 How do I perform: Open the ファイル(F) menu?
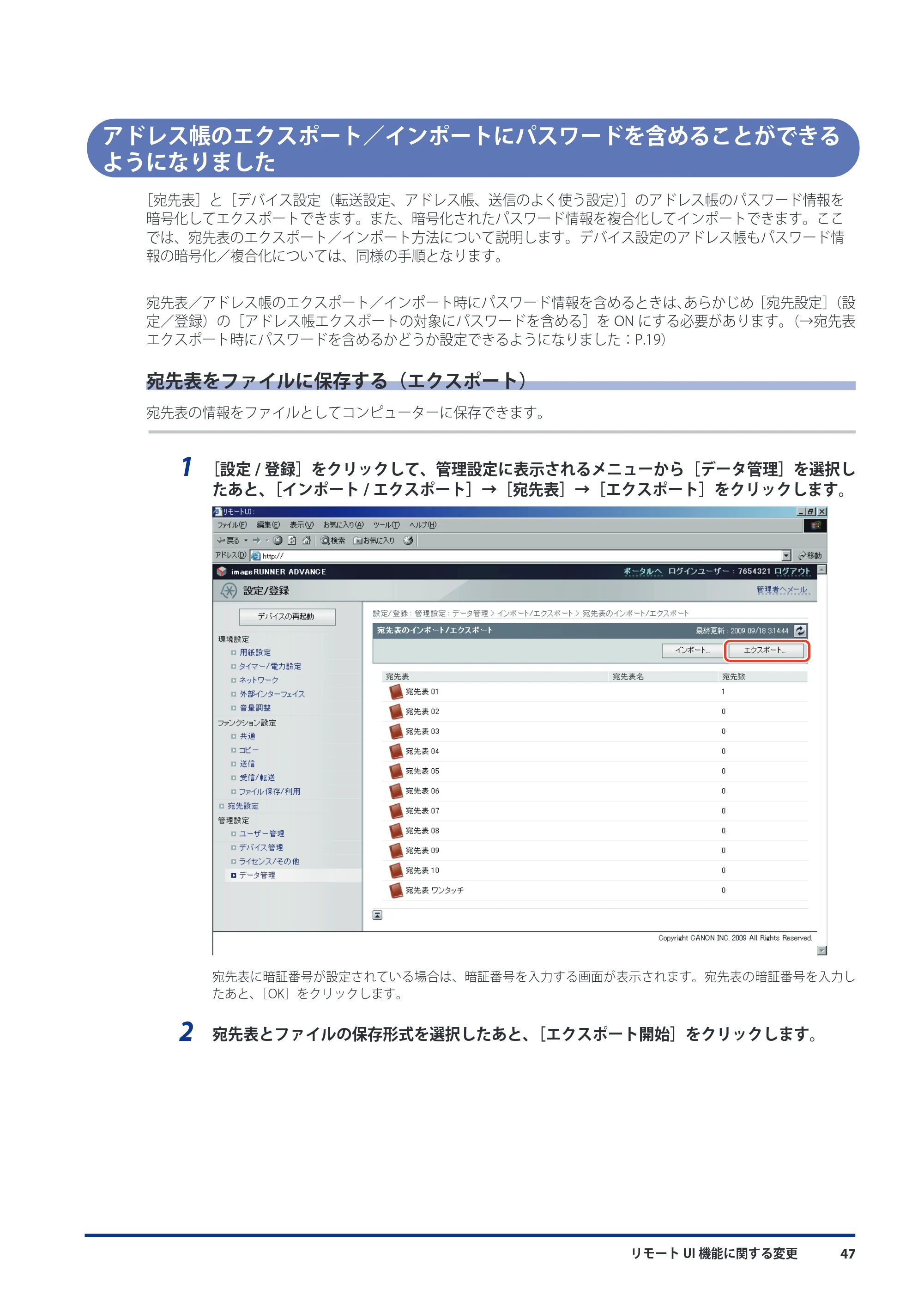(232, 525)
